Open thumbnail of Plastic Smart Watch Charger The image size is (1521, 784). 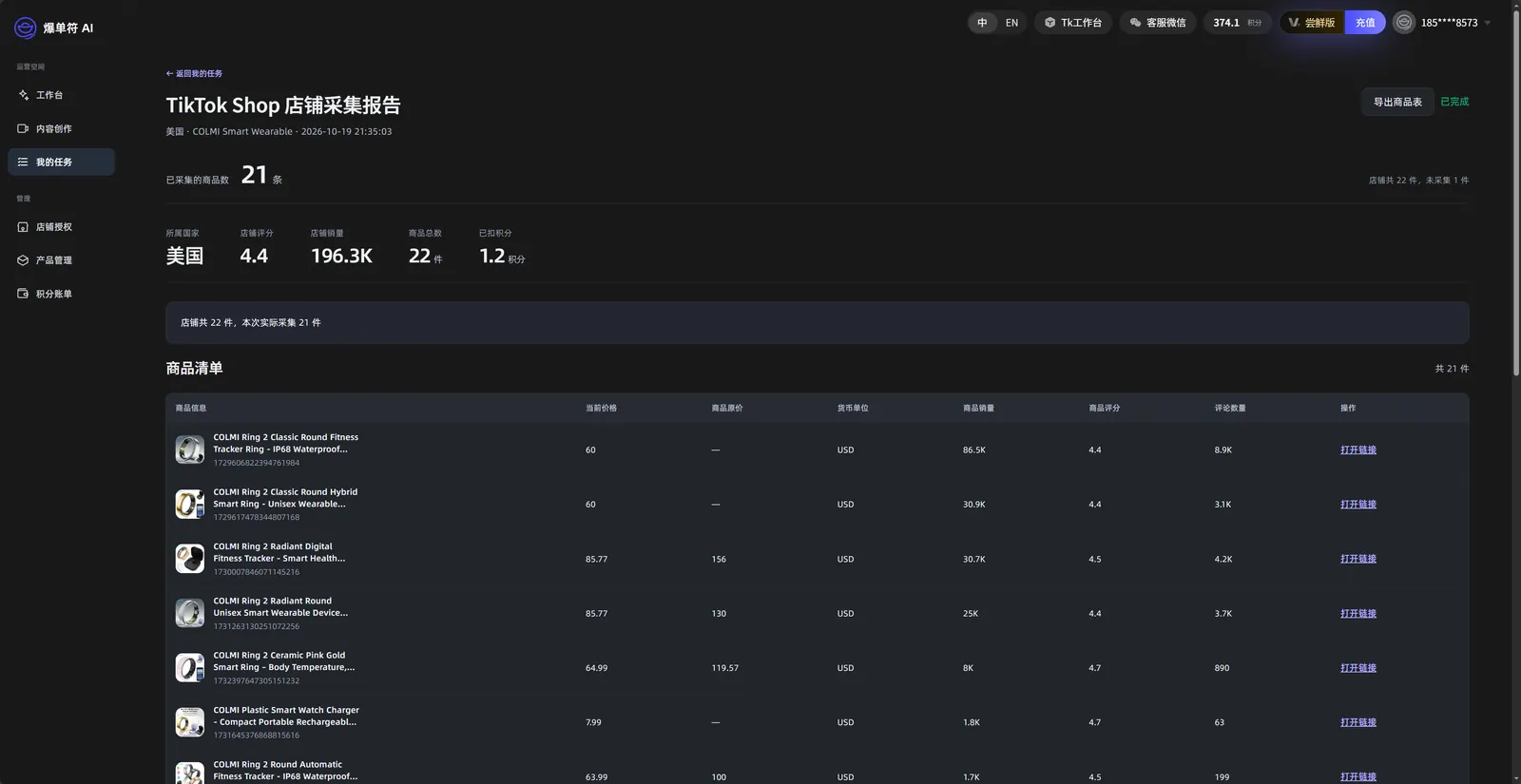pyautogui.click(x=190, y=722)
